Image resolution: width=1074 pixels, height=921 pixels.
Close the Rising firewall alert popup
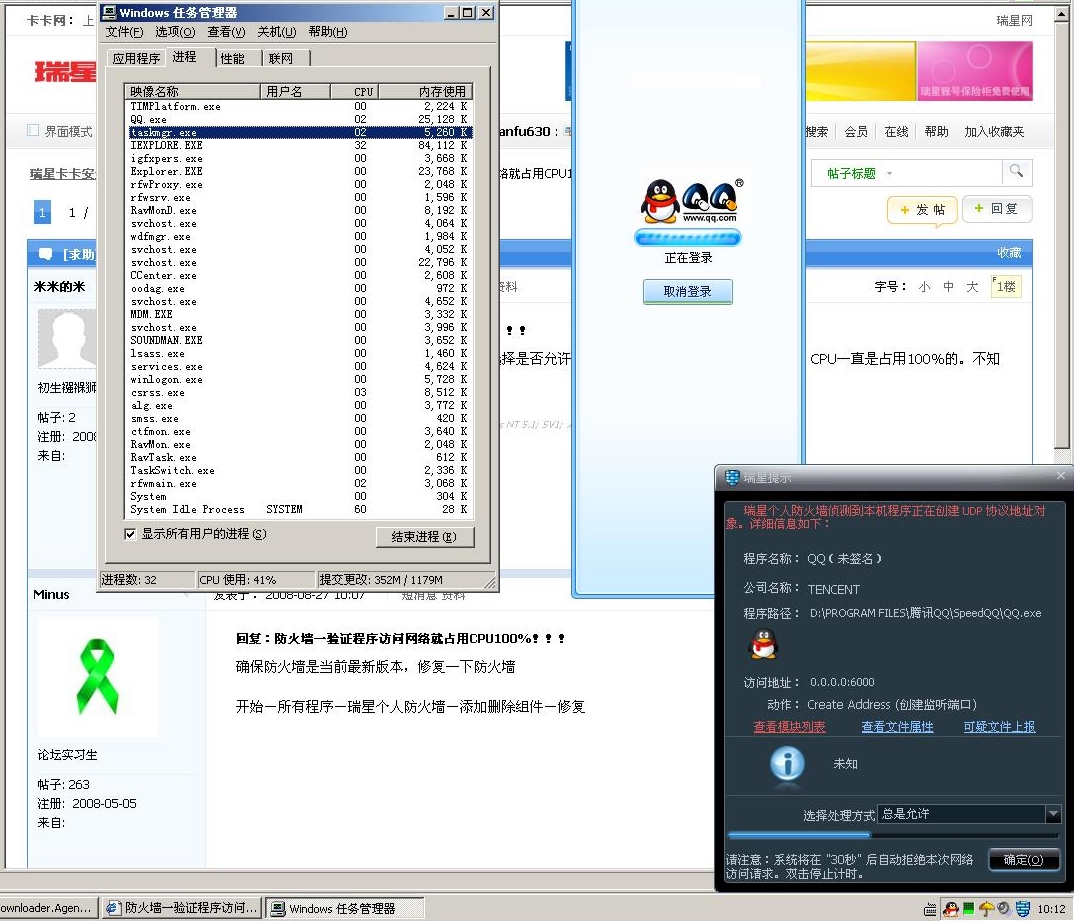[1060, 475]
